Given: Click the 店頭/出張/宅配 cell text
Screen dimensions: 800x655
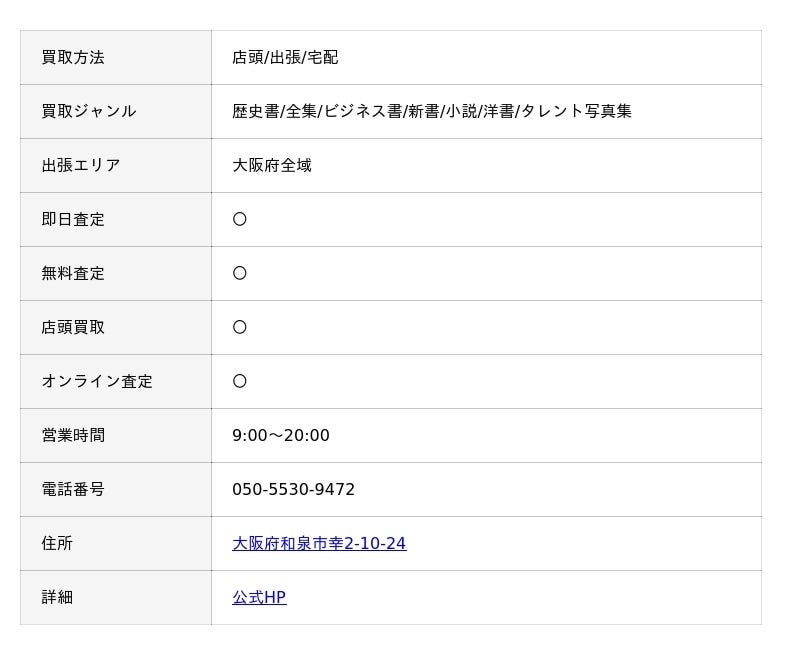Looking at the screenshot, I should point(285,58).
